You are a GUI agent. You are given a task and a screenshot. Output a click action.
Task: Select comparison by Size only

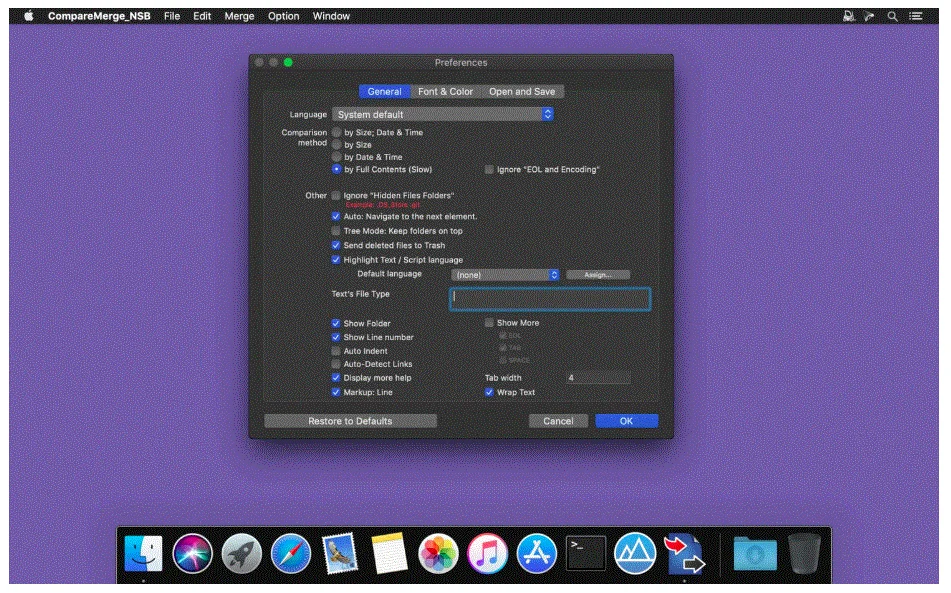click(x=337, y=144)
